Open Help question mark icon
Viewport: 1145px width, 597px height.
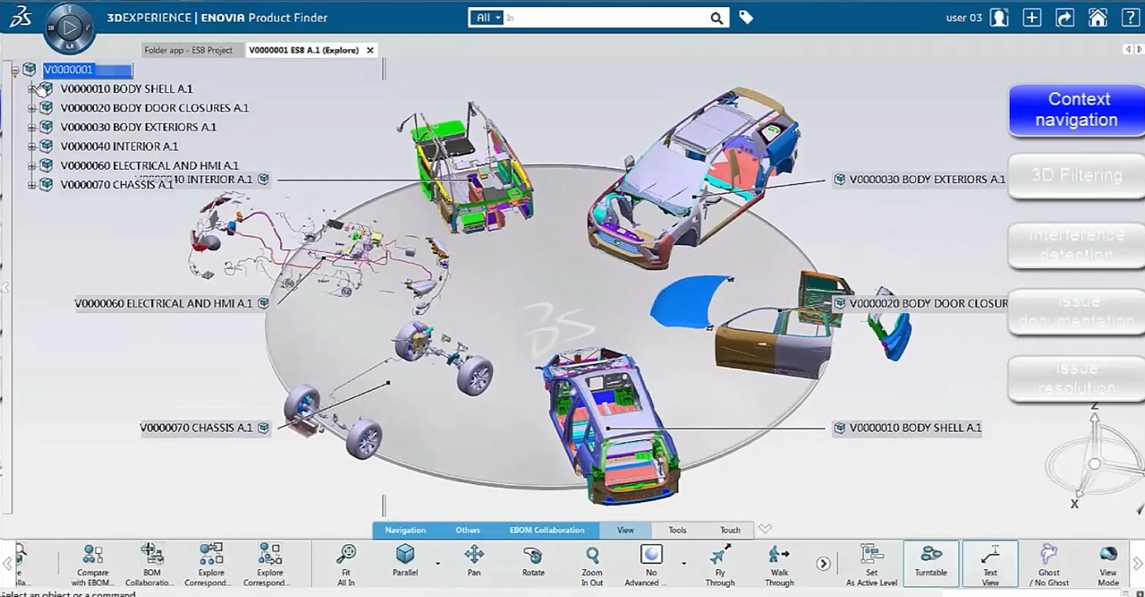[1130, 18]
